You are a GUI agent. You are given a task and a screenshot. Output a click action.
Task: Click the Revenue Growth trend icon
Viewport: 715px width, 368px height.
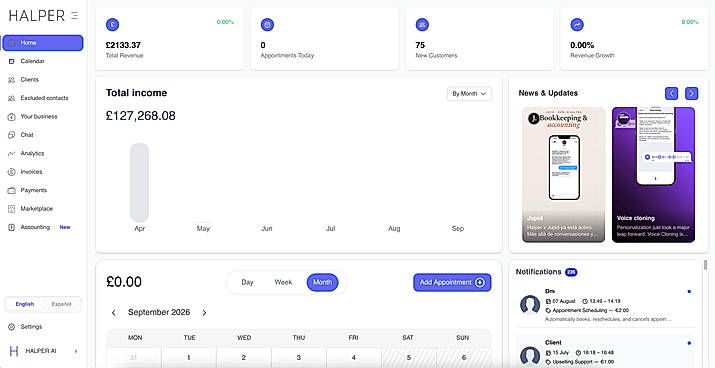click(577, 25)
